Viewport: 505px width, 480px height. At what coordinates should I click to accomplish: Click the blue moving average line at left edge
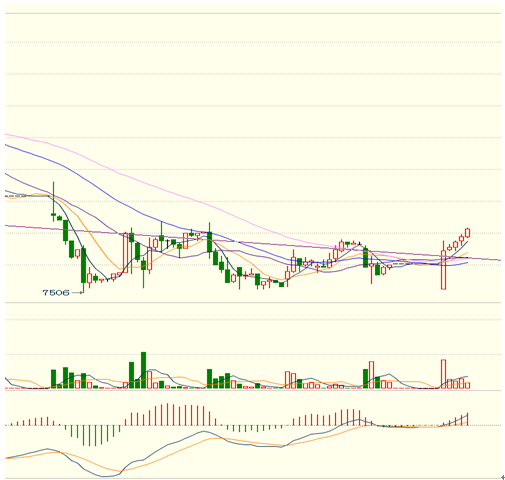(7, 145)
